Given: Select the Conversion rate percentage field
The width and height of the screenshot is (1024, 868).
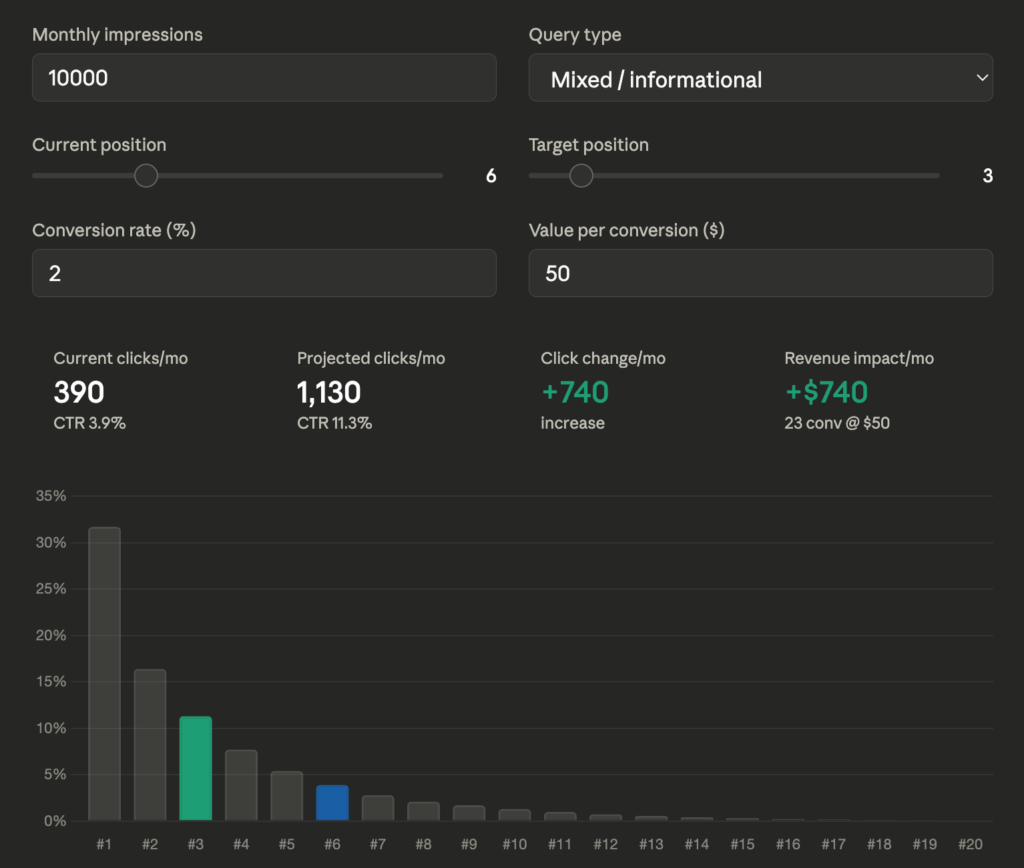Looking at the screenshot, I should (264, 272).
